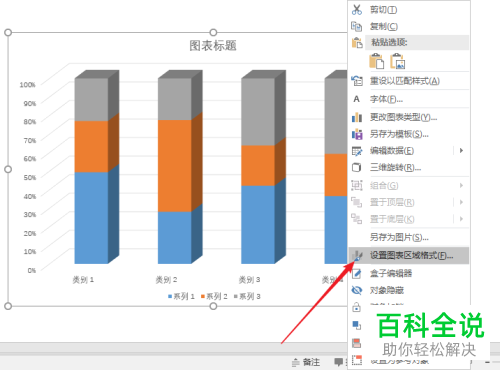The image size is (500, 370).
Task: Click legend entry 系列 2
Action: pos(214,296)
